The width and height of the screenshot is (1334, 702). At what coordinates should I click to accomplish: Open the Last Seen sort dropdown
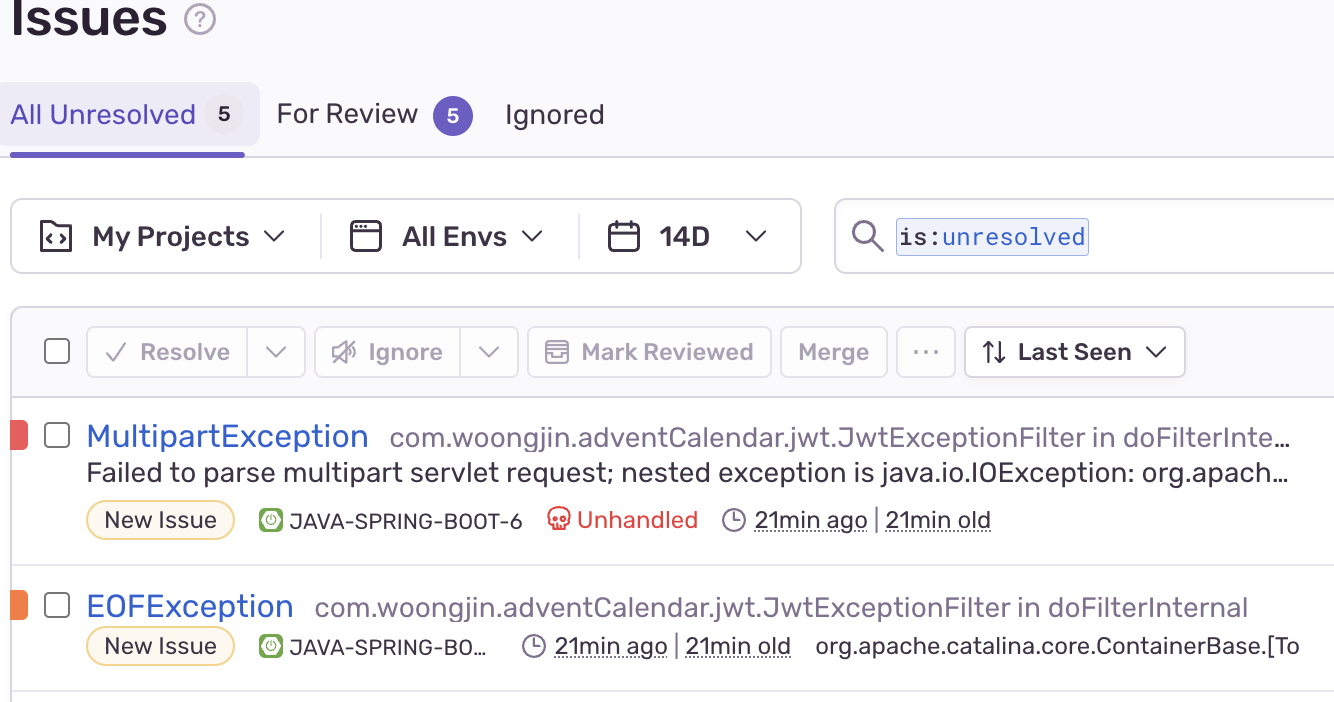(1075, 352)
